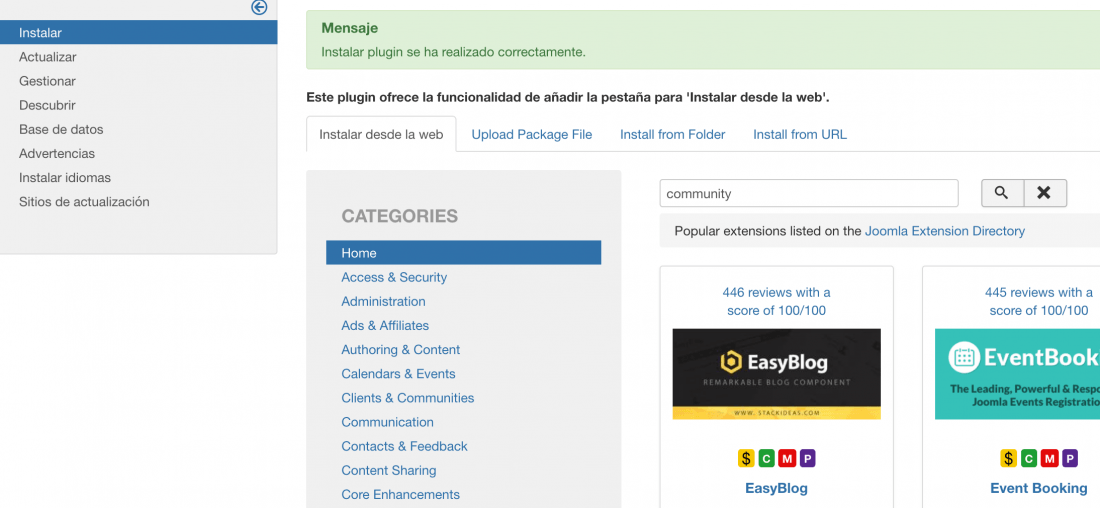Open the Joomla Extension Directory link
Image resolution: width=1100 pixels, height=508 pixels.
[945, 231]
